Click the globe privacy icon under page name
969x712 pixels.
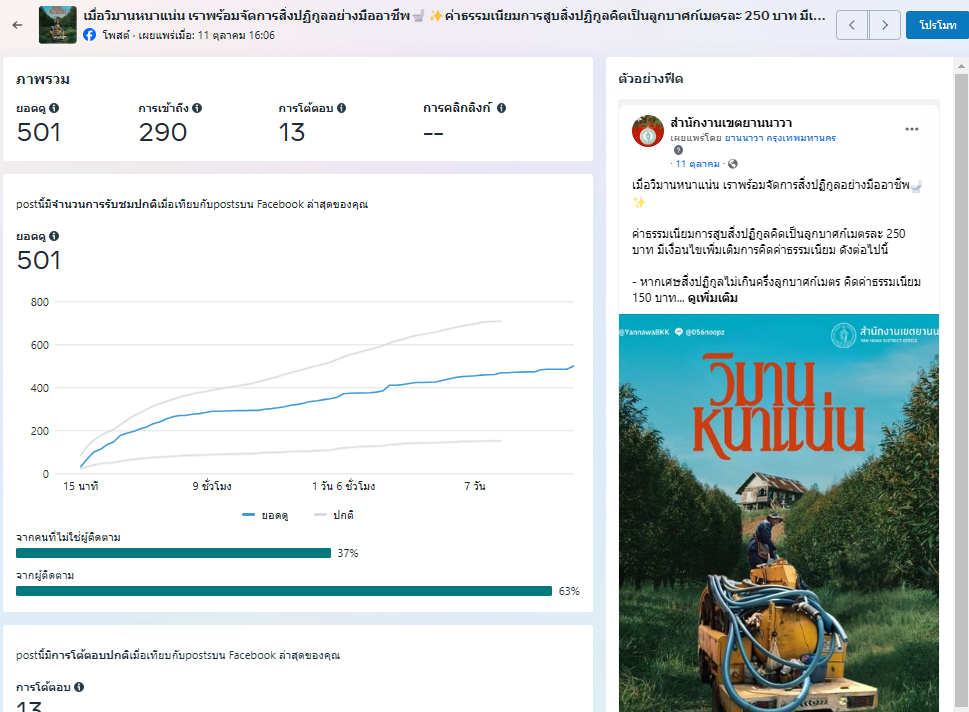click(x=733, y=164)
